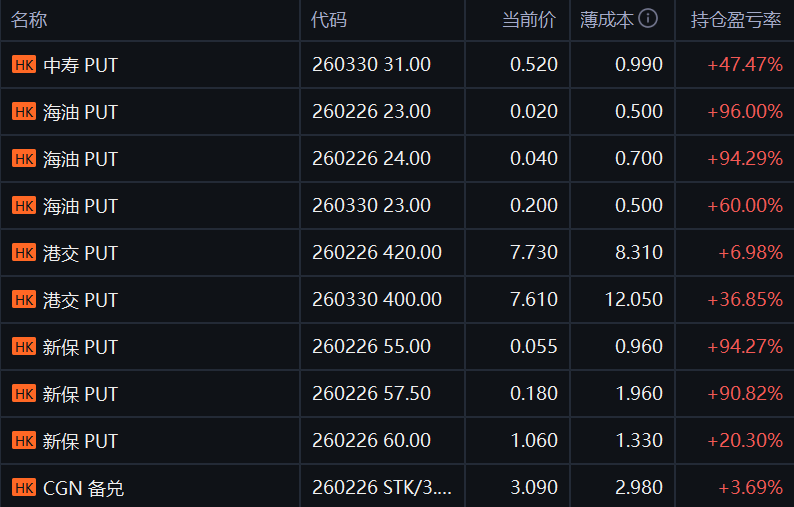This screenshot has height=507, width=794.
Task: Click HK badge on 新保 PUT 260226 55.00
Action: click(24, 347)
